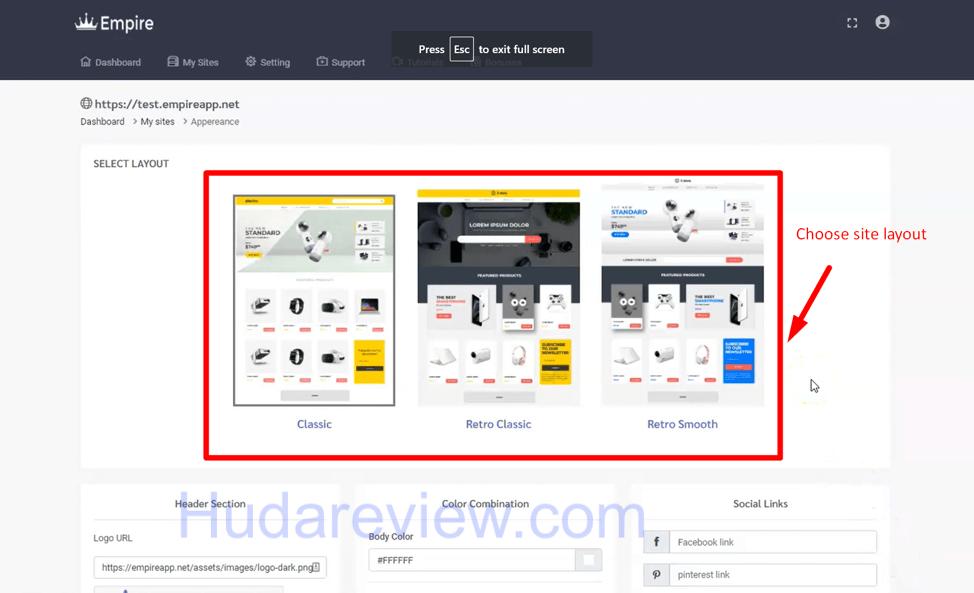Focus the Facebook link input field
The image size is (974, 593).
click(773, 542)
